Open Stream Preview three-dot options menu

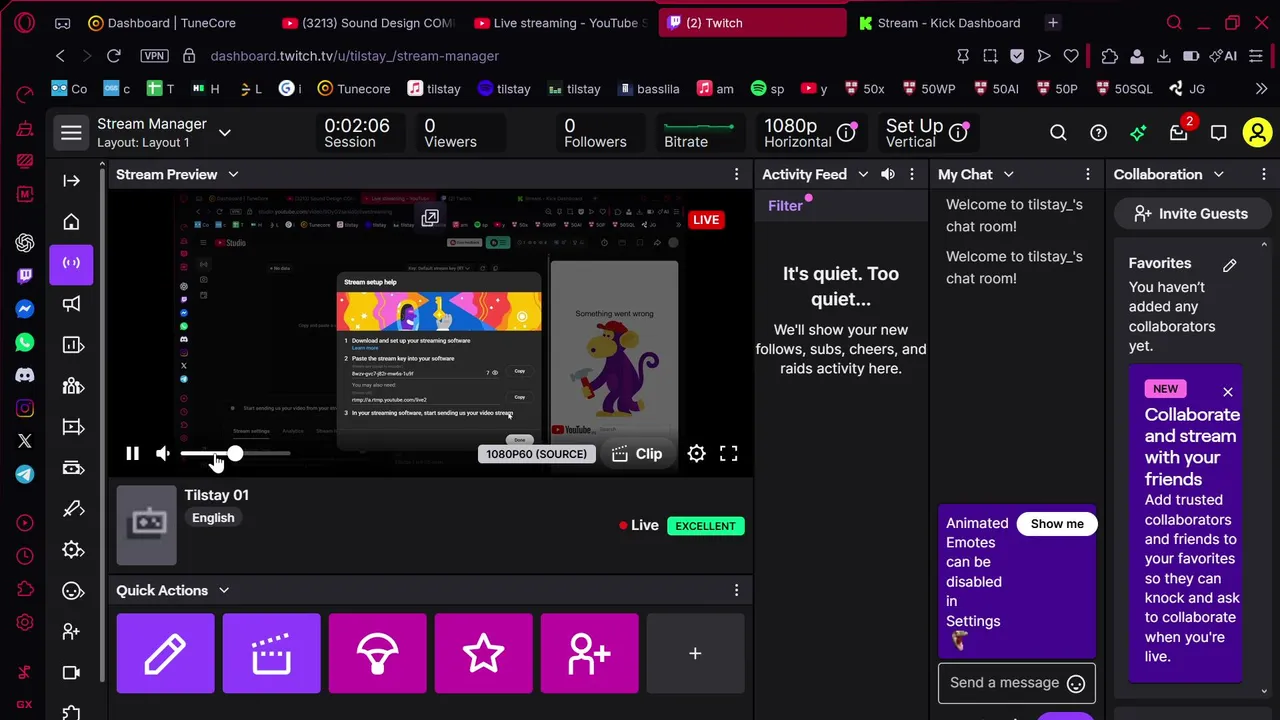click(737, 174)
